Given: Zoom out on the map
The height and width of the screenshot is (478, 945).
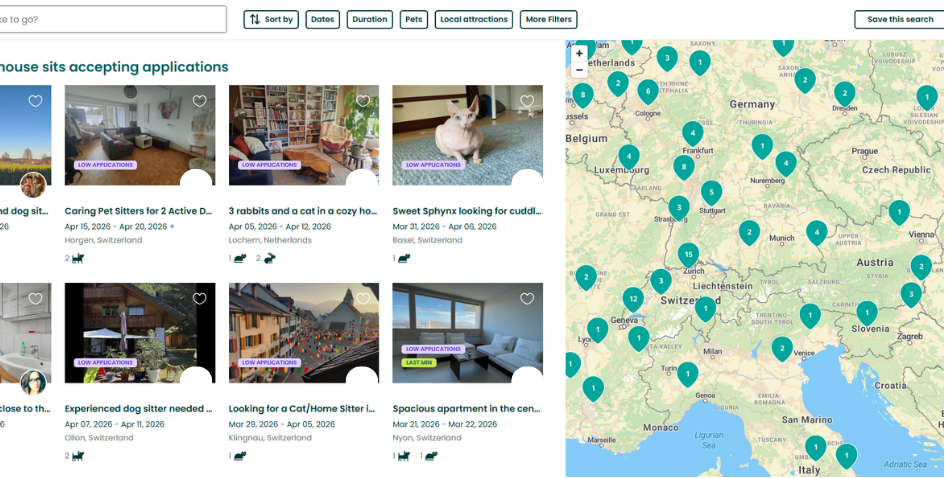Looking at the screenshot, I should tap(579, 70).
